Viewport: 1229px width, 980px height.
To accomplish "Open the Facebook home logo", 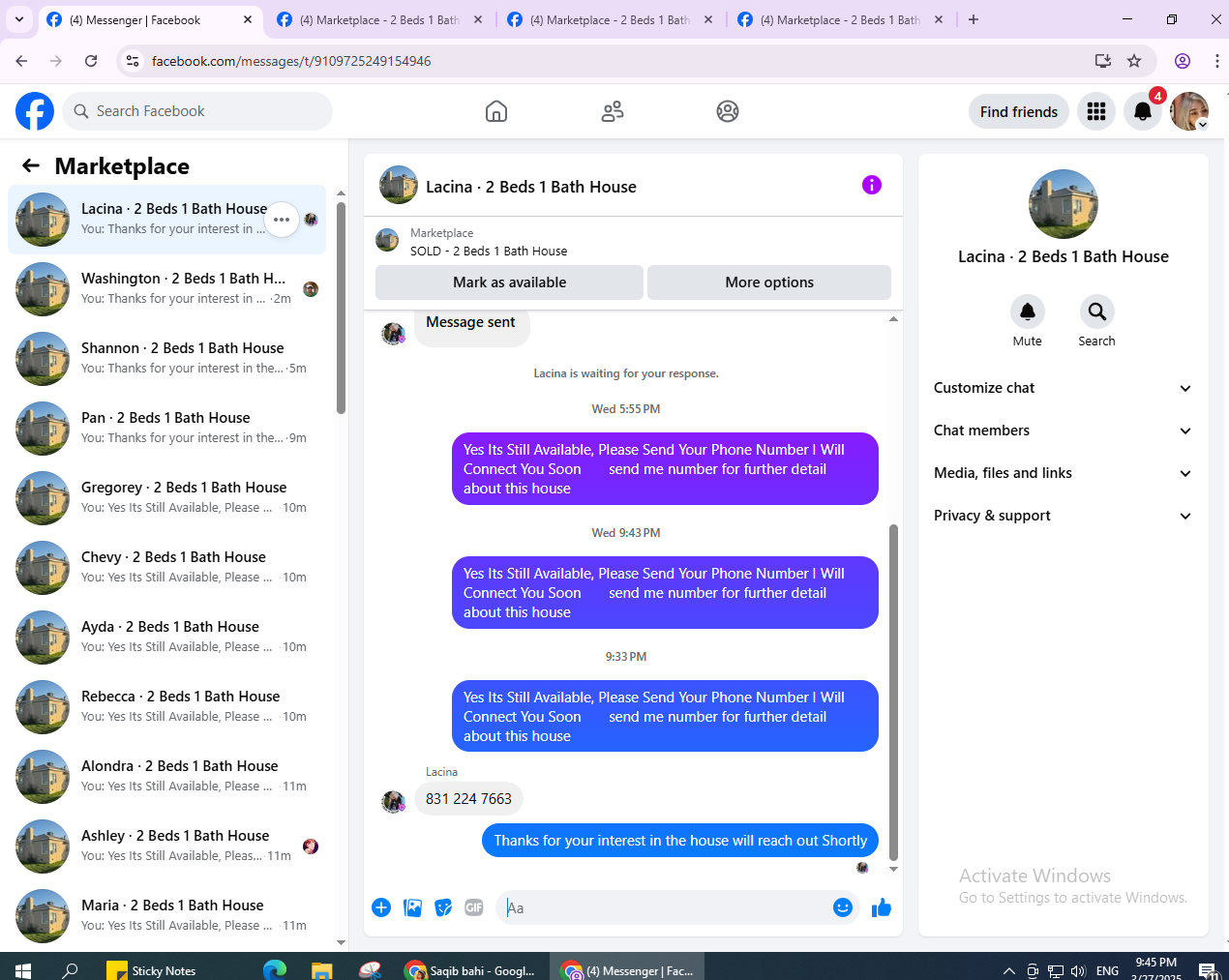I will point(35,111).
